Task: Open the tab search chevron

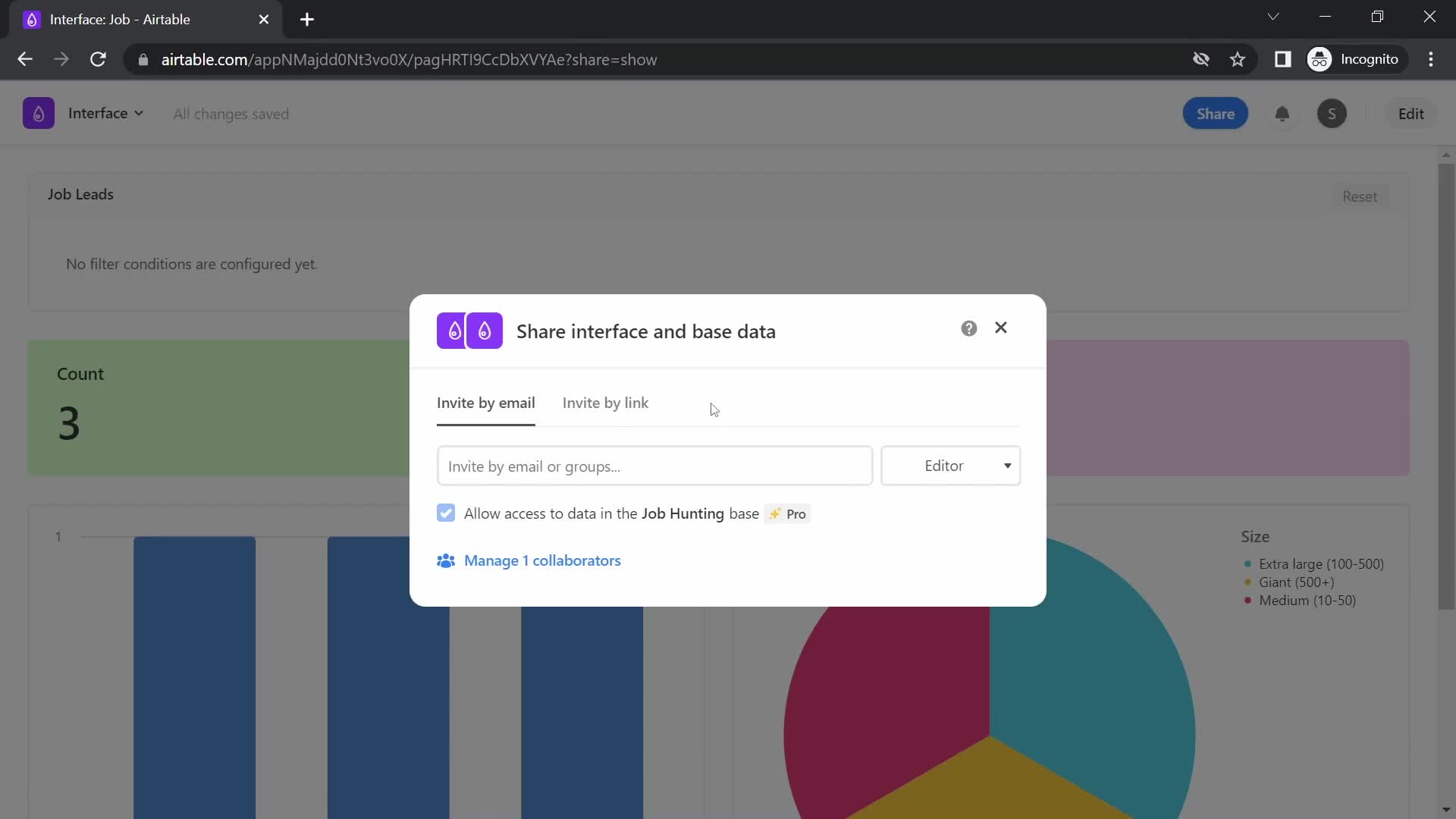Action: (1273, 17)
